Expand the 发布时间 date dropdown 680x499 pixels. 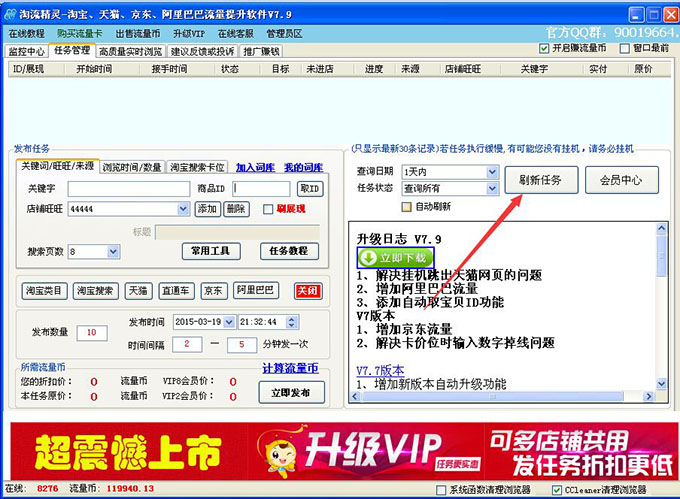[229, 322]
